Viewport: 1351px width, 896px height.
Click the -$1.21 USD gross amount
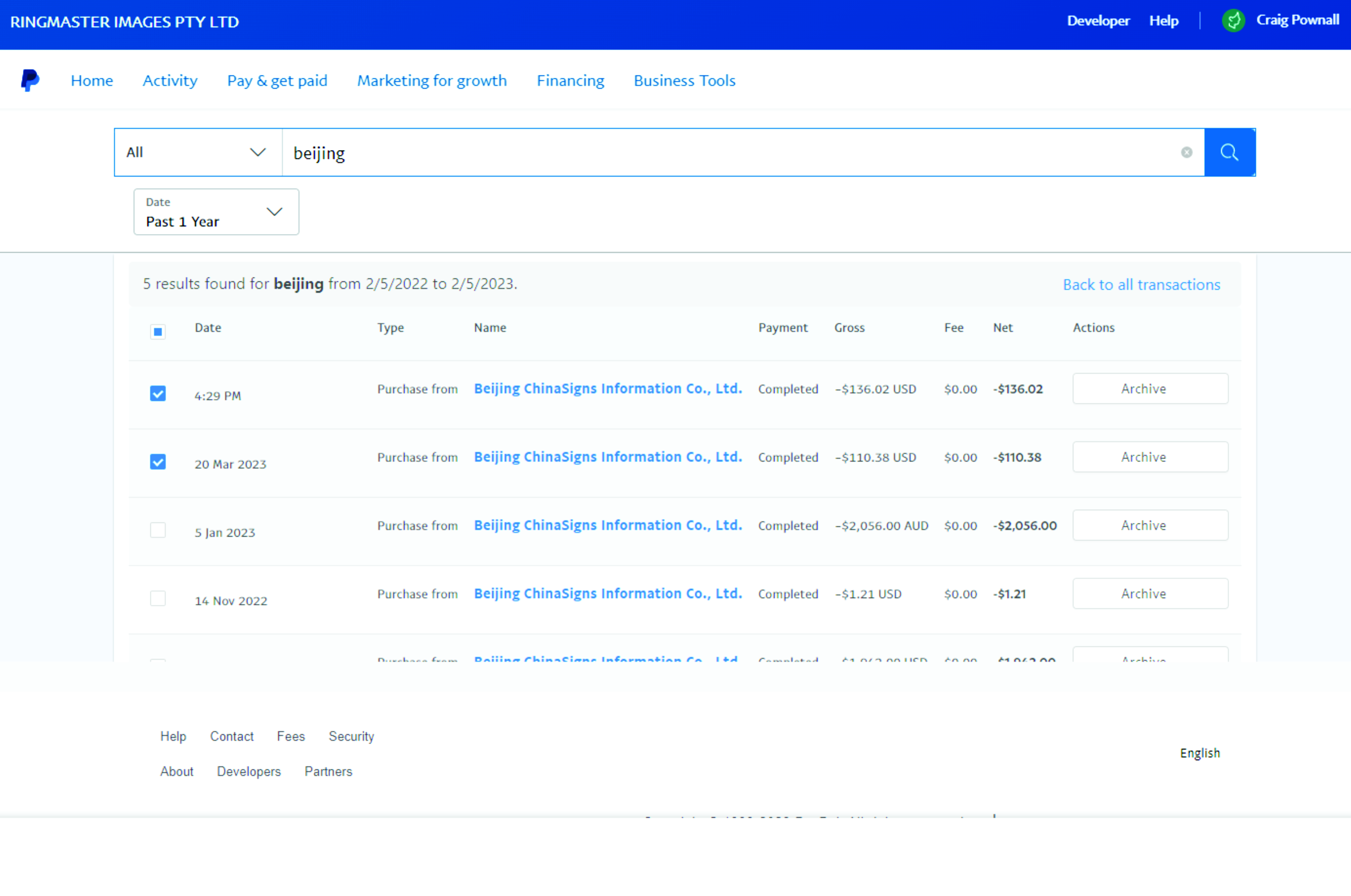(x=868, y=594)
